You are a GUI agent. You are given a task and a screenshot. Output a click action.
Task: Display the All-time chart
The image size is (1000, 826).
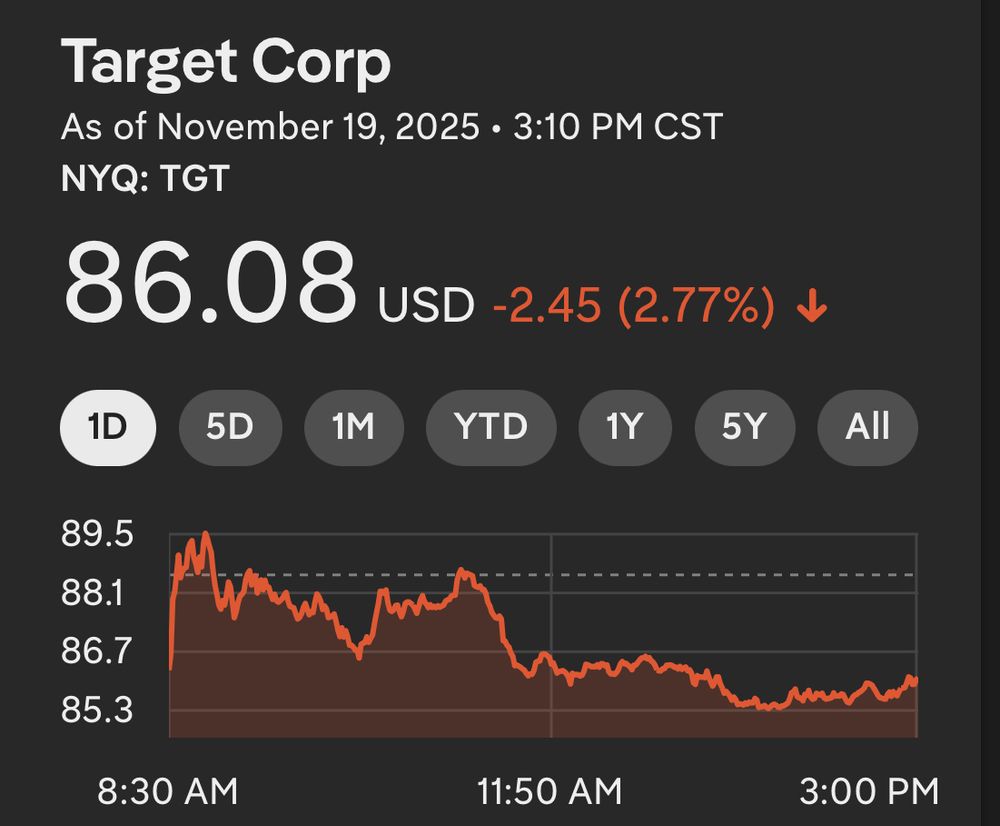click(867, 426)
